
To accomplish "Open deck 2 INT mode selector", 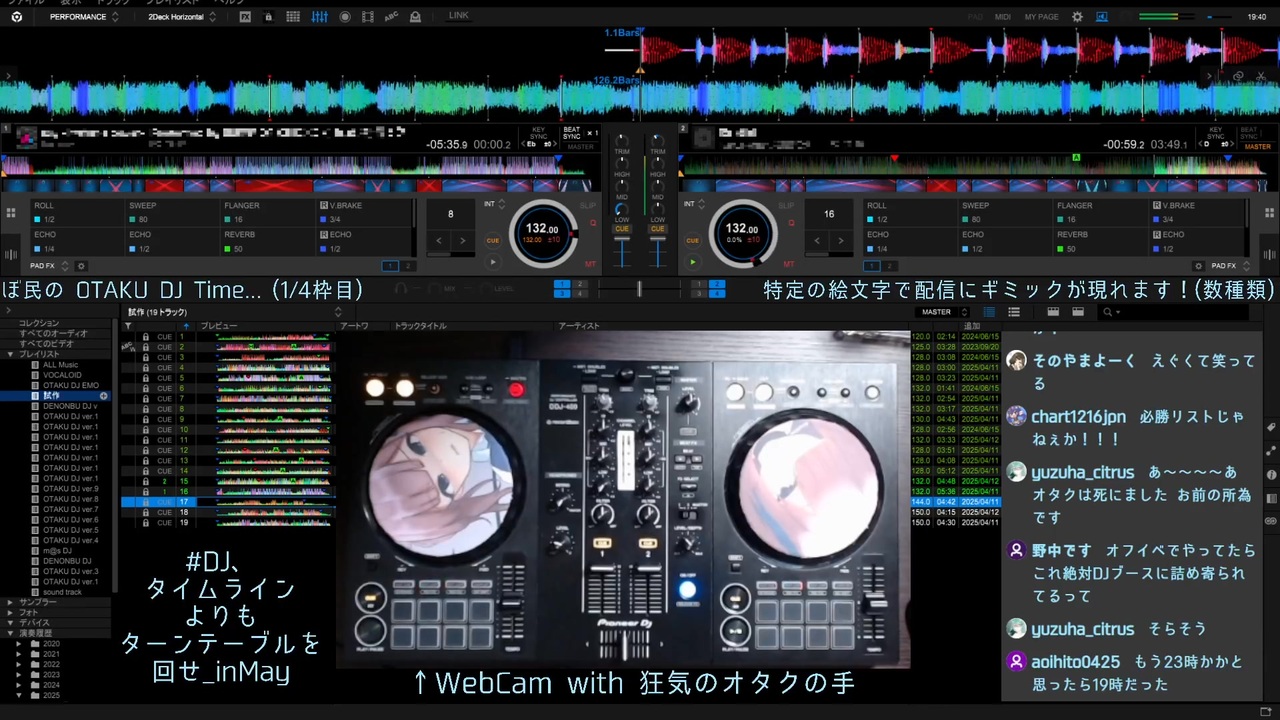I will coord(693,204).
